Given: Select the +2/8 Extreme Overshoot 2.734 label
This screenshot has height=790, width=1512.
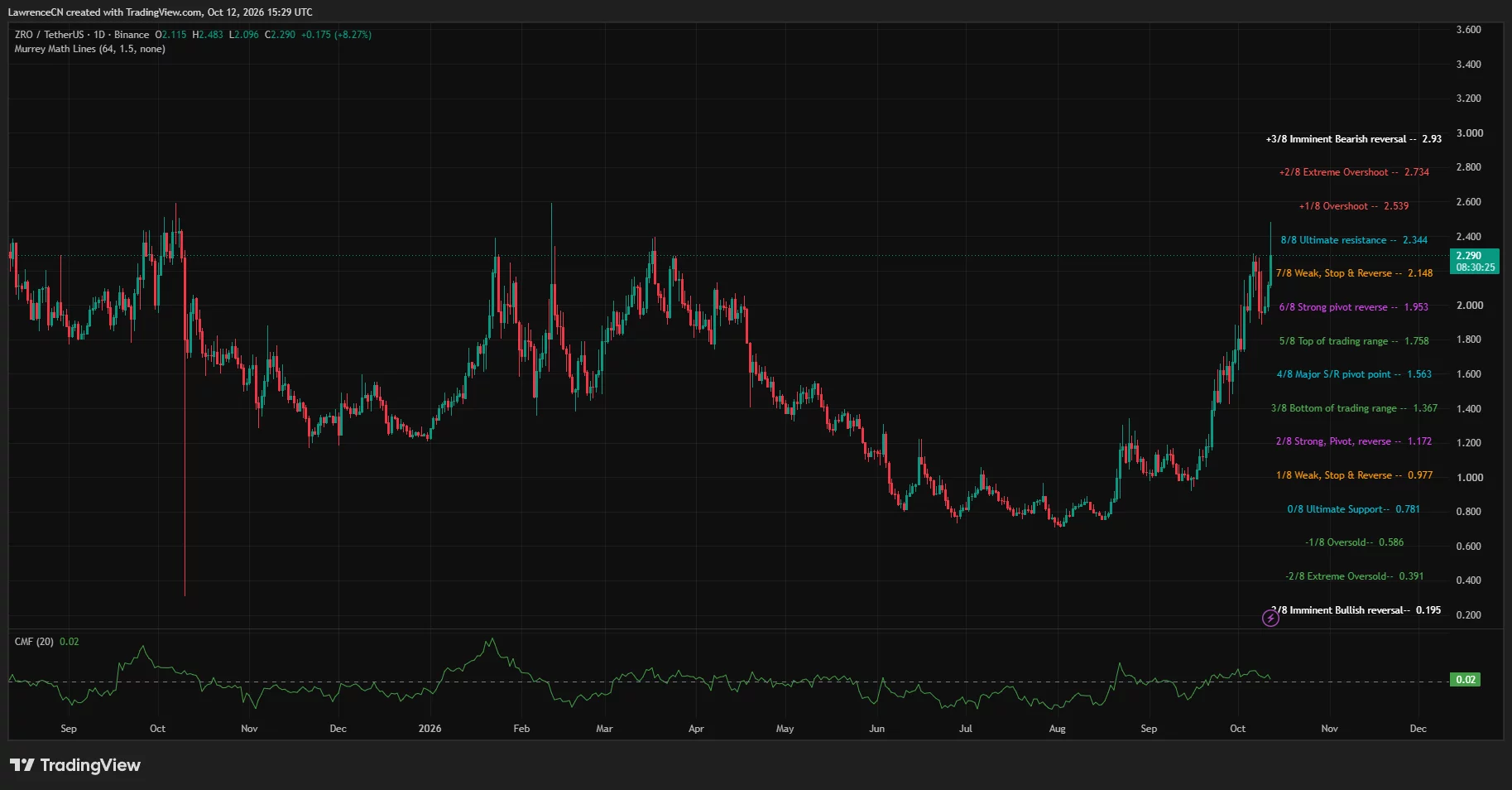Looking at the screenshot, I should coord(1354,172).
